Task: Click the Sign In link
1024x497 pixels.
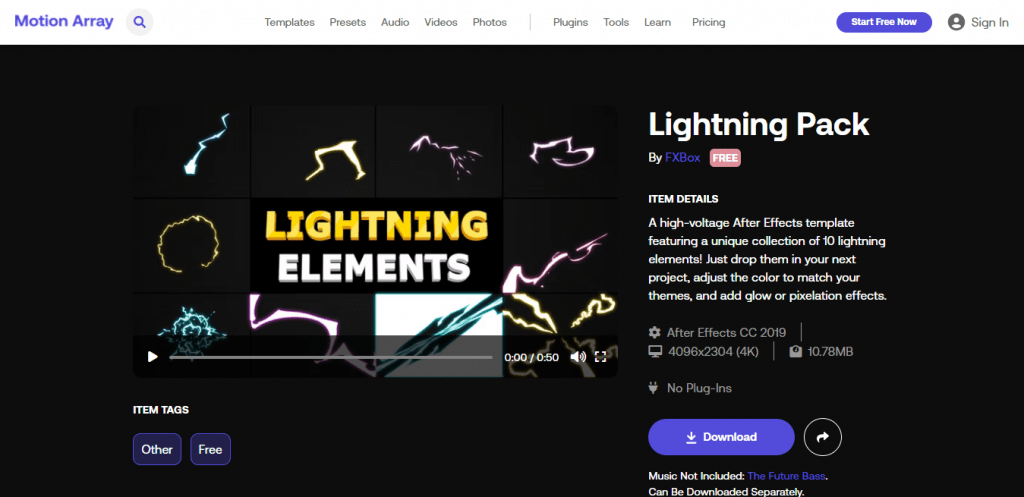Action: coord(989,22)
